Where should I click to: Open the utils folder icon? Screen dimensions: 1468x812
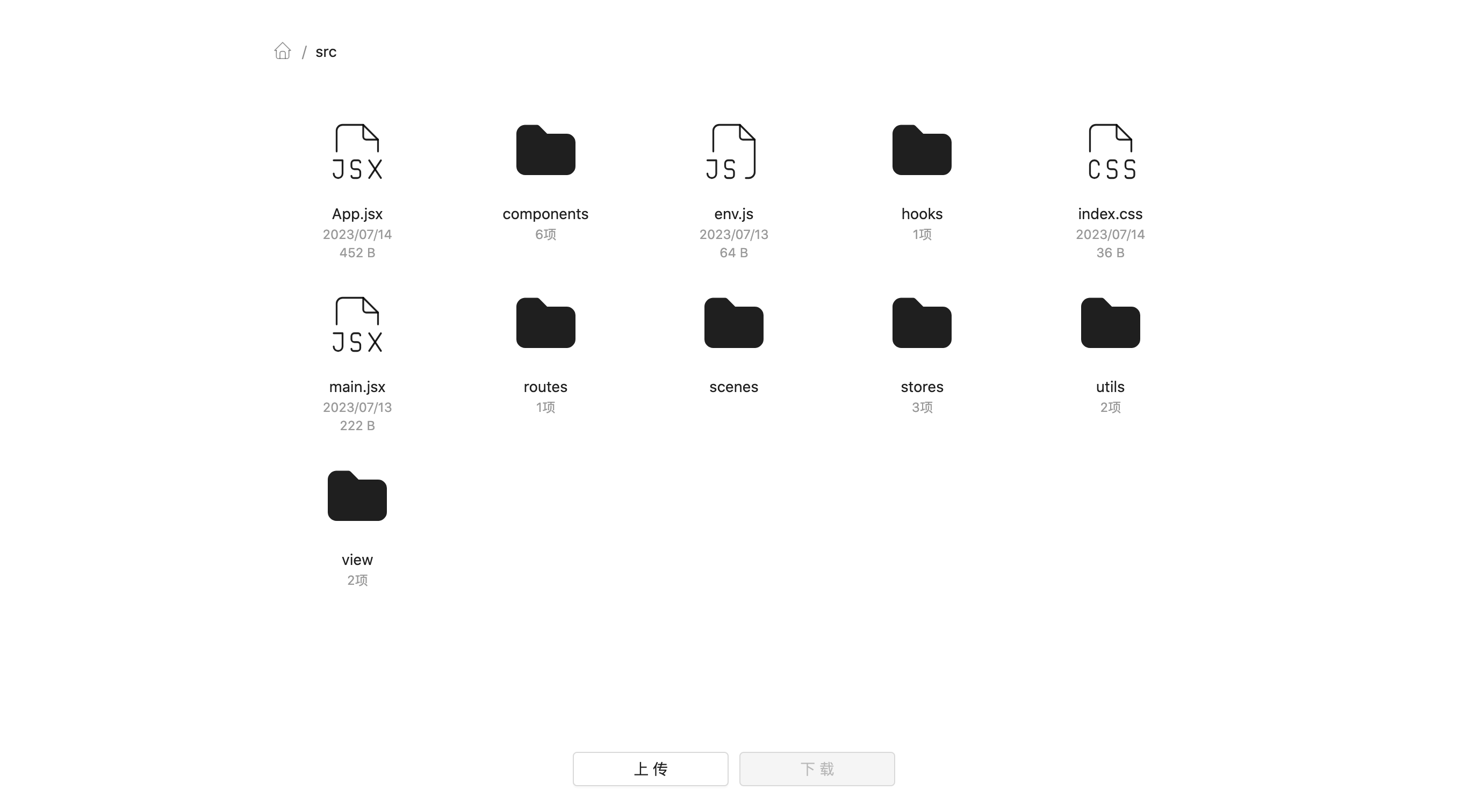click(x=1110, y=323)
